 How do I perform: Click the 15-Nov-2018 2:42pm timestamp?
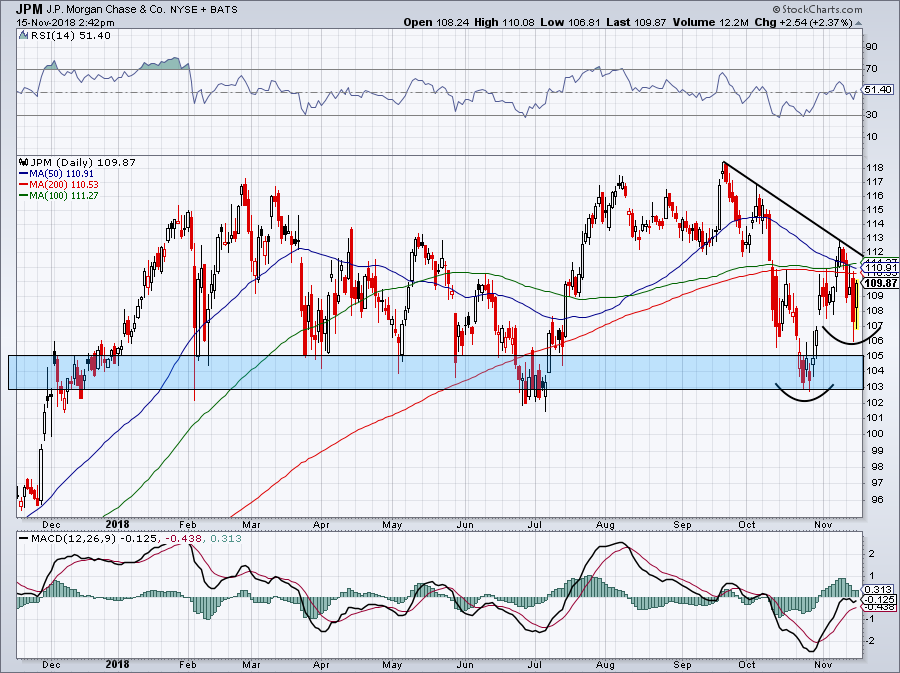click(65, 23)
